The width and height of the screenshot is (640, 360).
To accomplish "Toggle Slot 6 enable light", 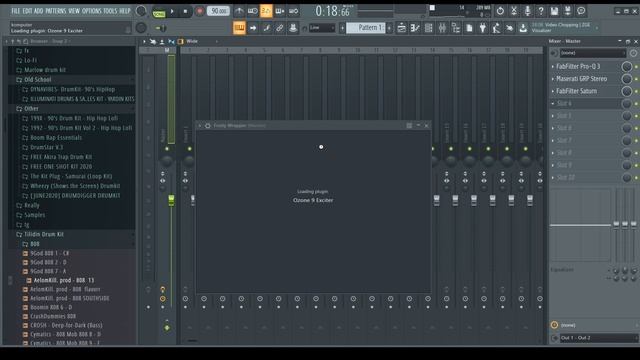I will pyautogui.click(x=636, y=128).
